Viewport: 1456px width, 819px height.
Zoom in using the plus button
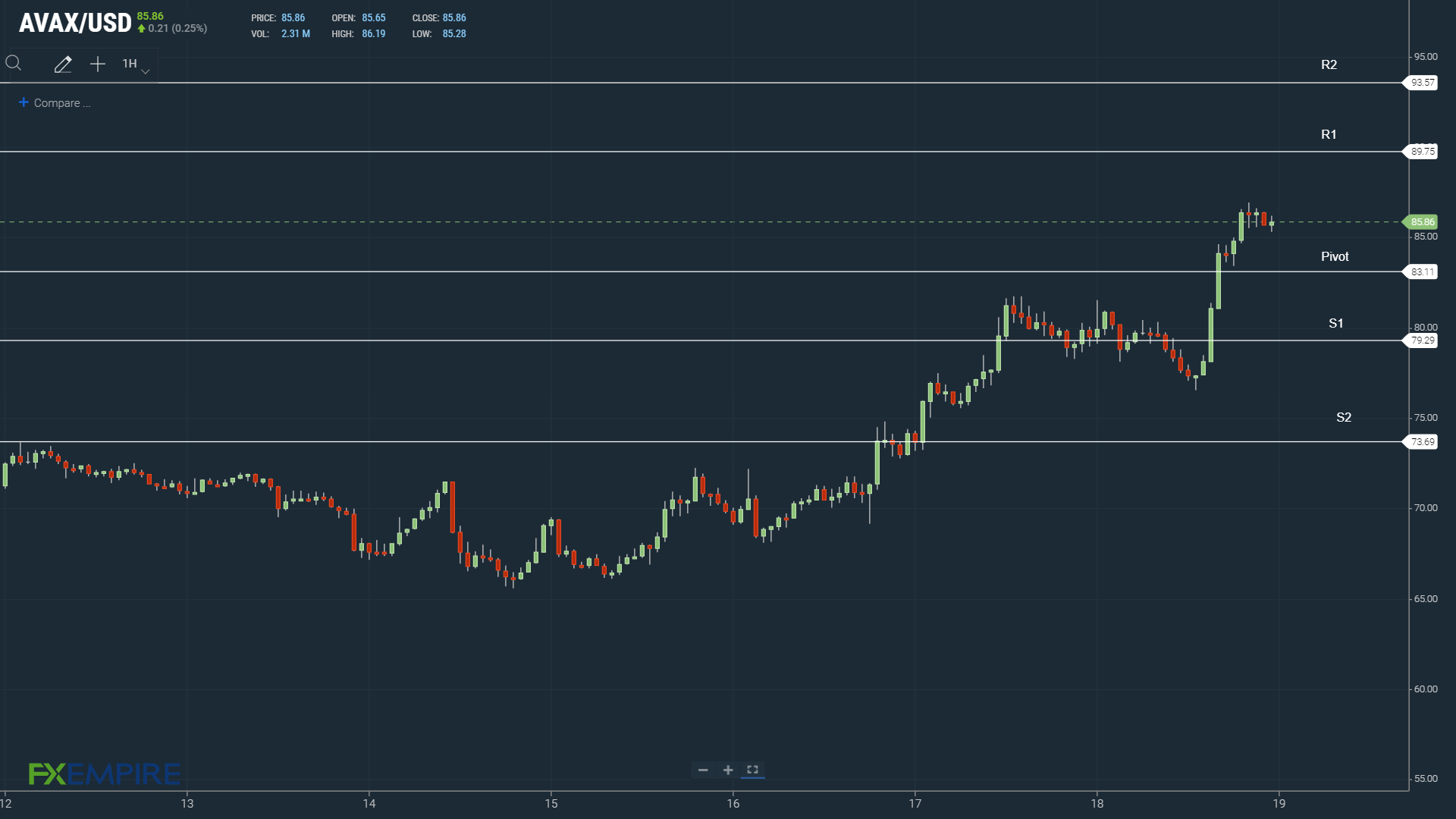coord(728,770)
